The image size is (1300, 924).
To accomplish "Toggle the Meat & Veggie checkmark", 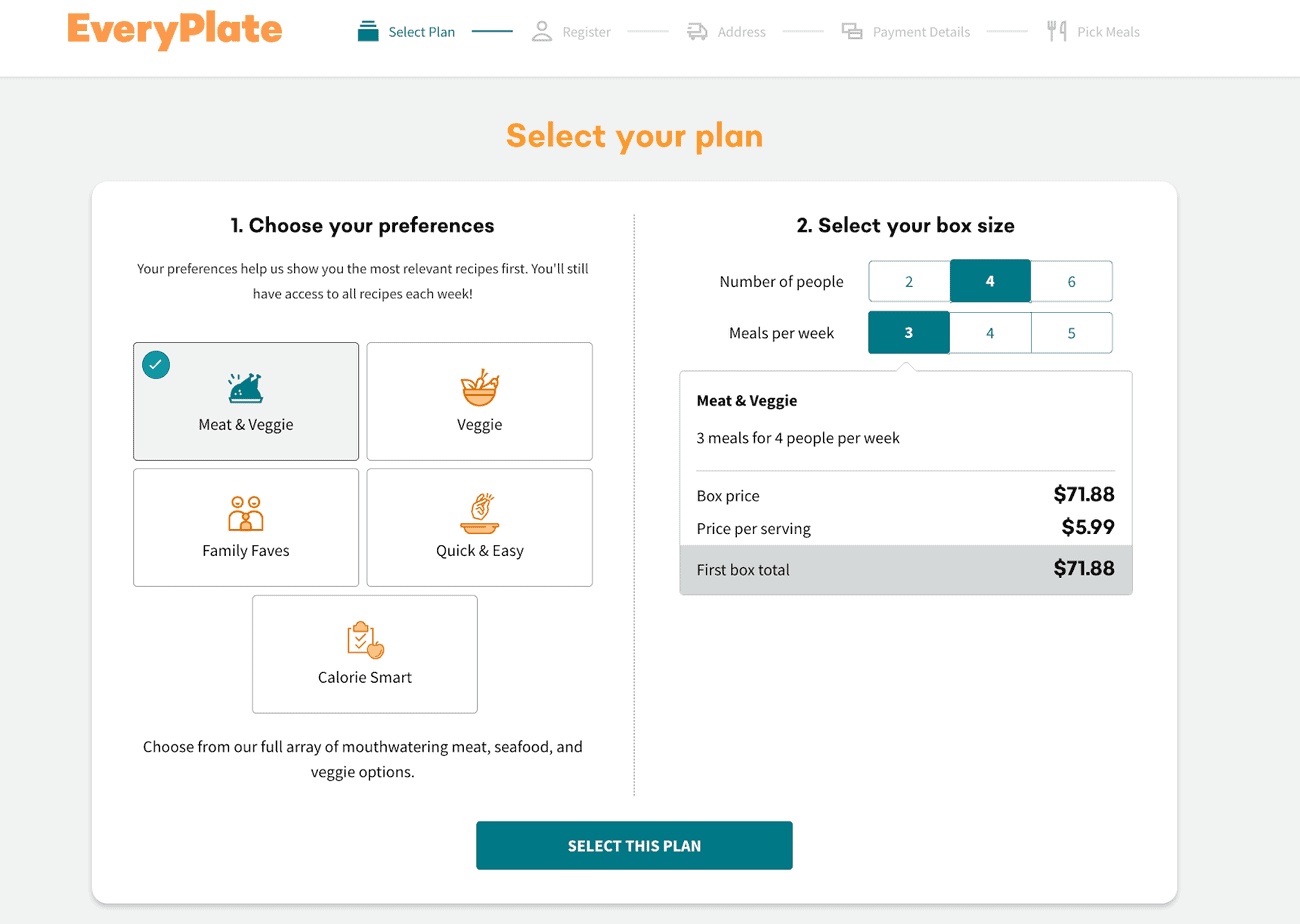I will click(x=155, y=365).
